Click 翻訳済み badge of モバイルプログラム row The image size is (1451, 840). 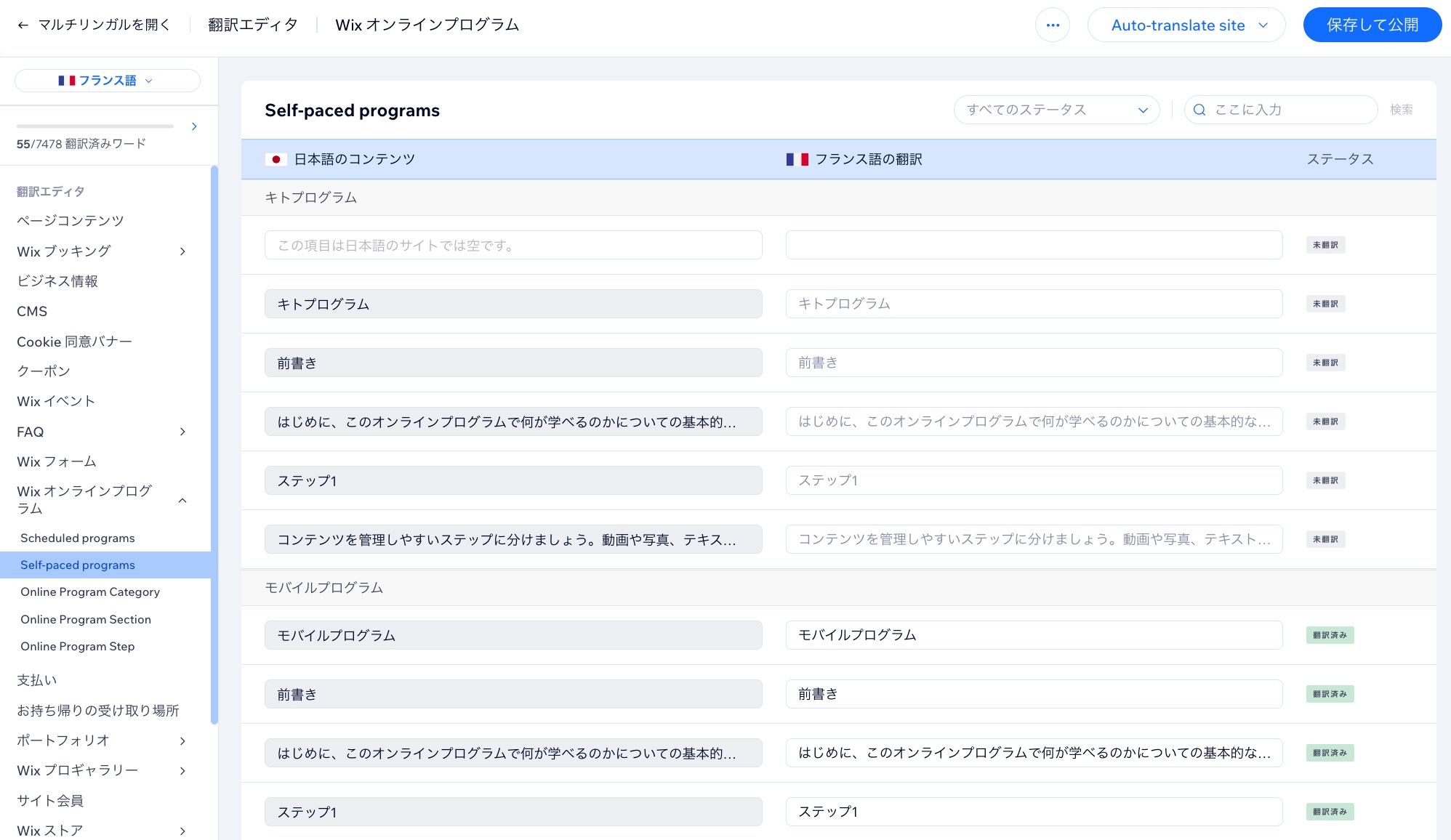coord(1330,635)
